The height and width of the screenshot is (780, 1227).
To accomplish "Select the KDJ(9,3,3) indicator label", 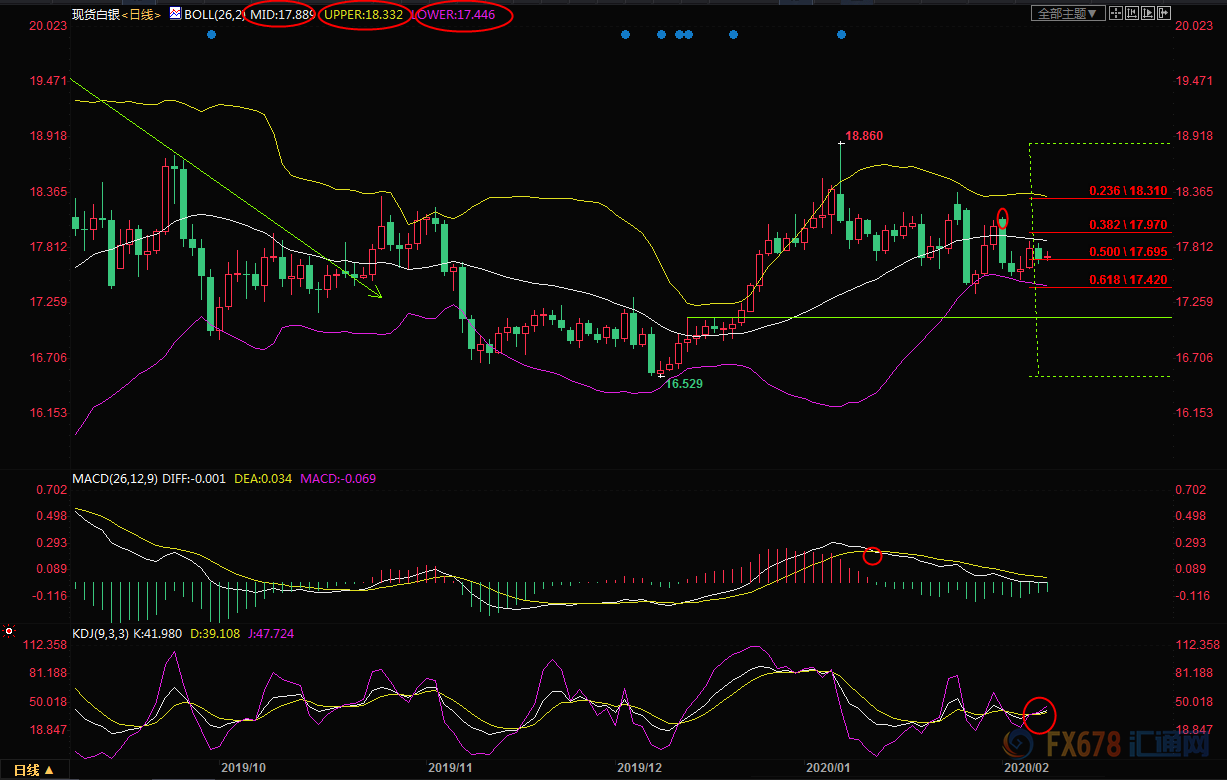I will pos(100,633).
